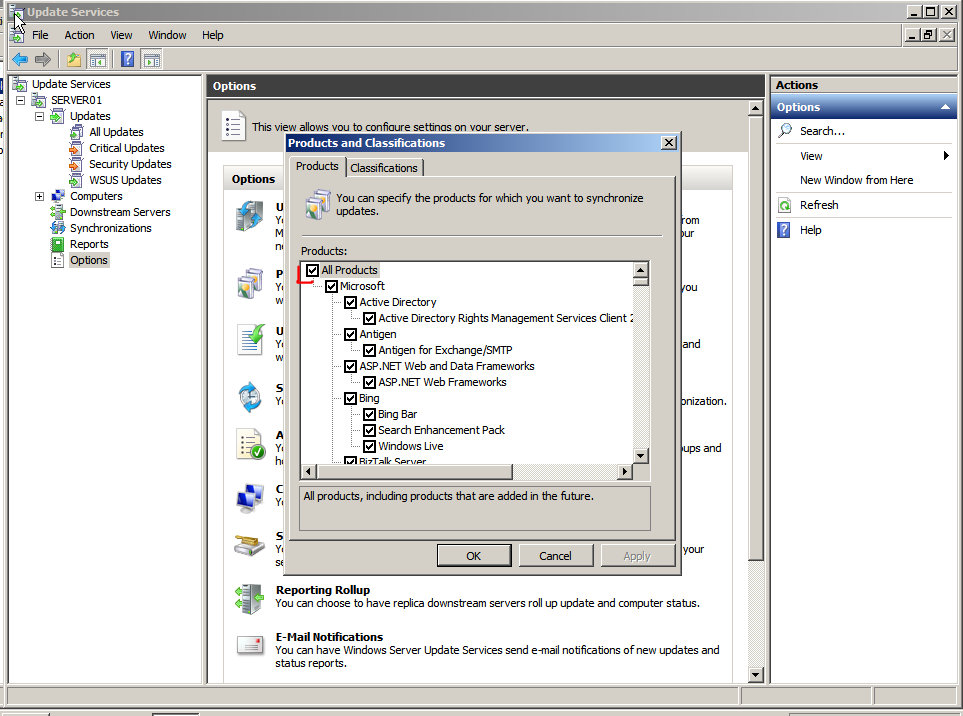The width and height of the screenshot is (963, 716).
Task: Select Search Enhancement Pack row text
Action: click(441, 430)
